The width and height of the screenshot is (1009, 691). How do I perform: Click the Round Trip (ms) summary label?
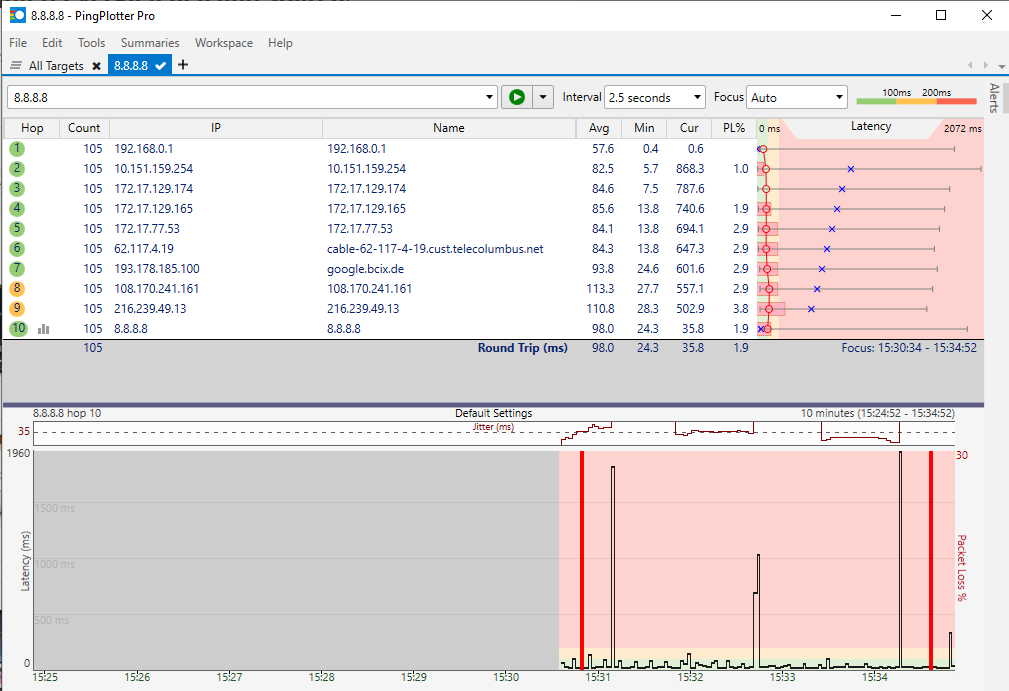[523, 347]
